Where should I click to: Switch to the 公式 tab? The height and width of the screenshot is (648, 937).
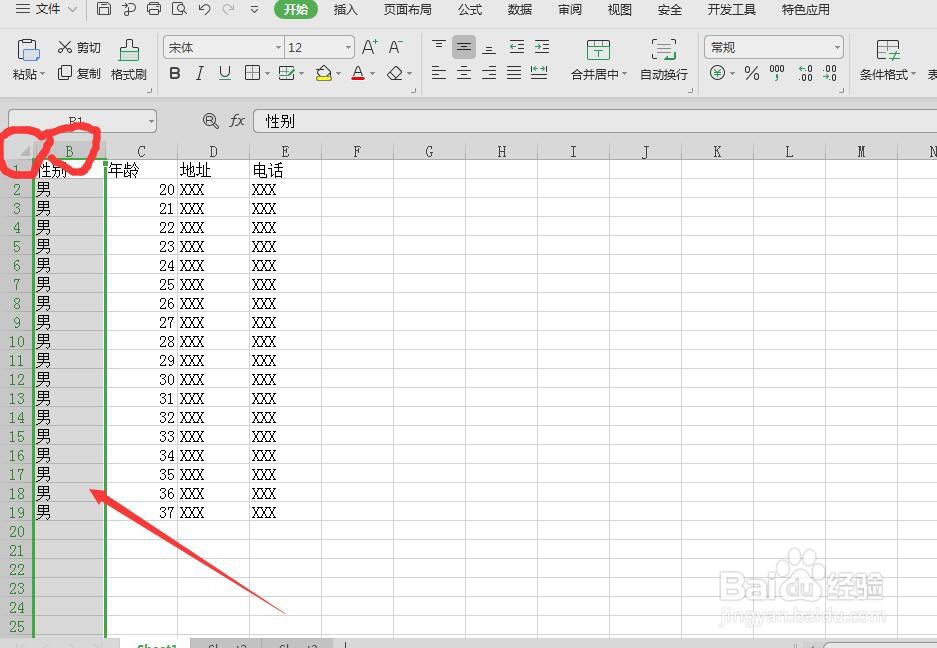click(x=470, y=10)
